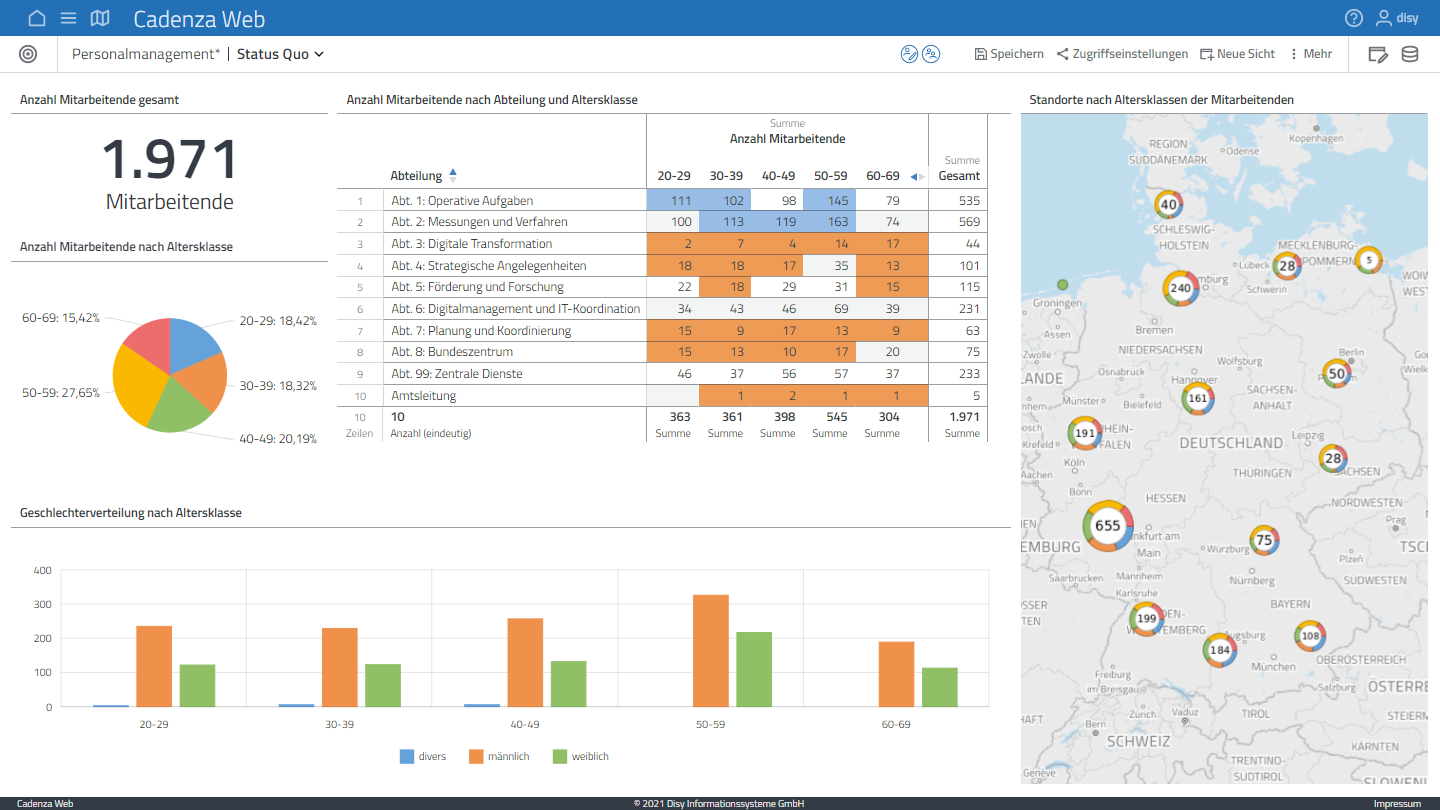Toggle the männlich legend entry
Screen dimensions: 1440x810
(499, 757)
